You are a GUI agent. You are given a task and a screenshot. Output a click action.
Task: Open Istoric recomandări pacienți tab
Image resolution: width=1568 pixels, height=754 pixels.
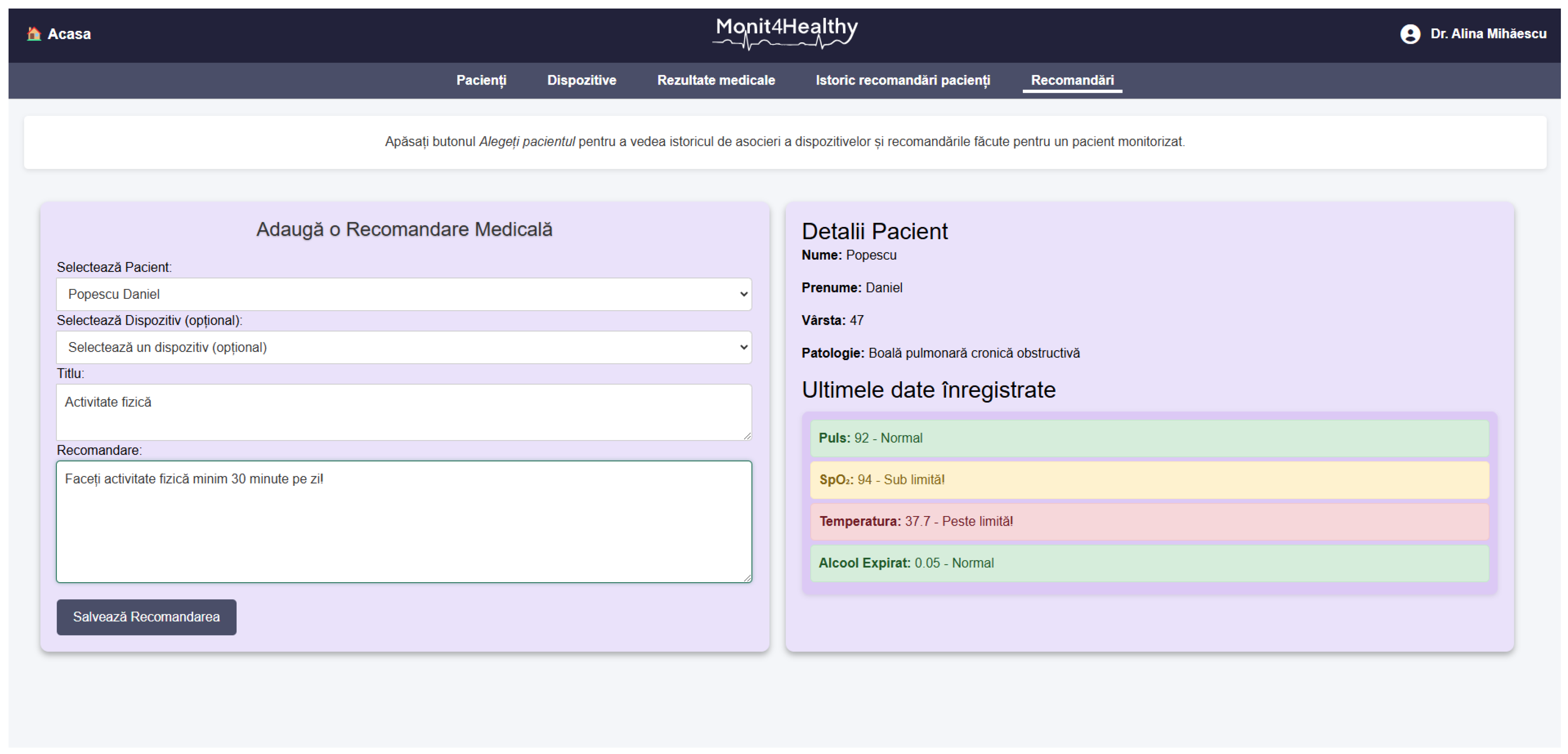point(903,80)
